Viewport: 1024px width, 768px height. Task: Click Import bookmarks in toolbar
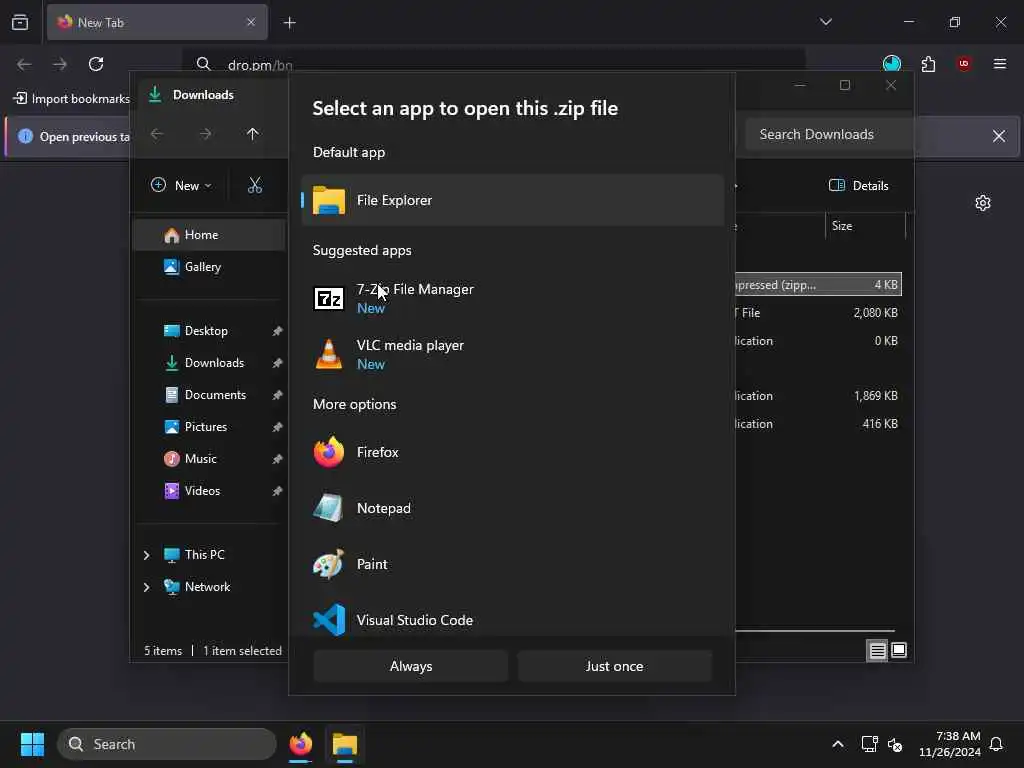pyautogui.click(x=72, y=99)
